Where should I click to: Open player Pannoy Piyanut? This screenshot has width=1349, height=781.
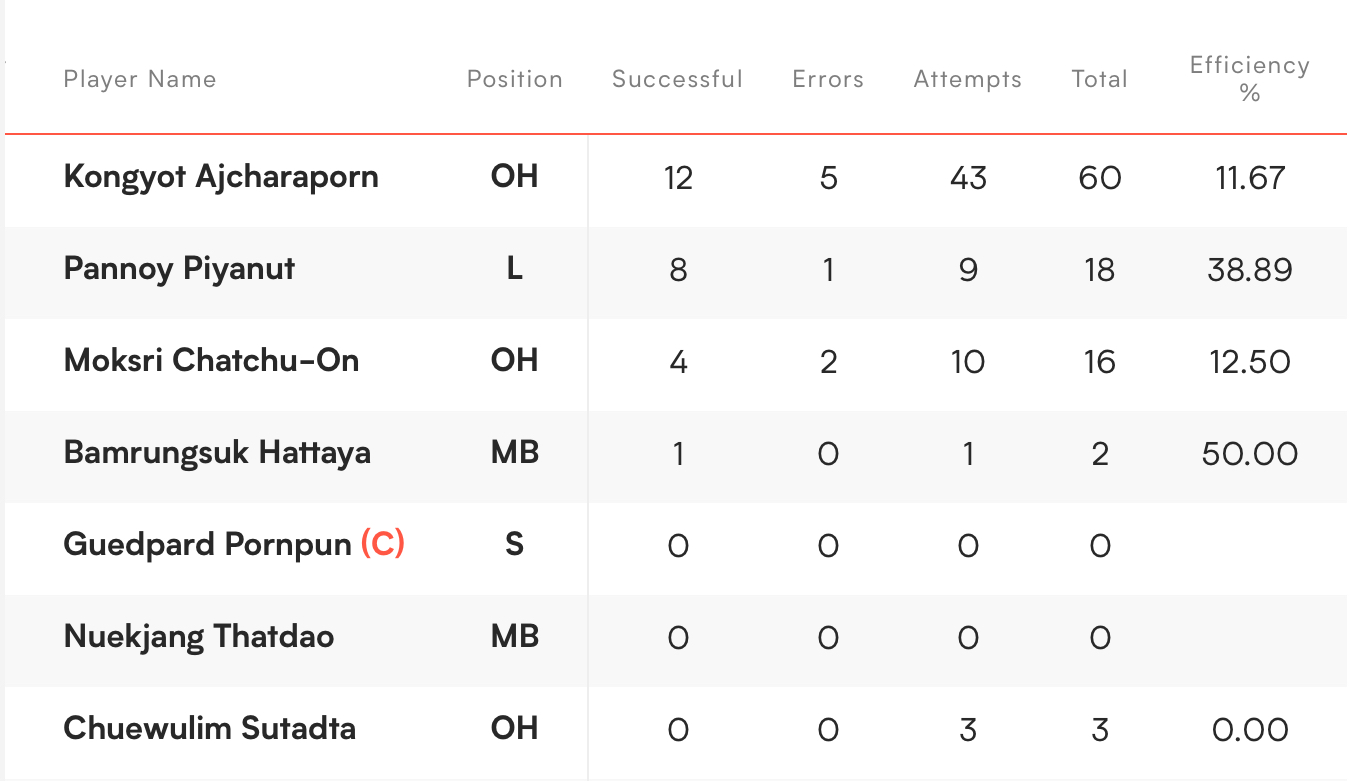[179, 269]
